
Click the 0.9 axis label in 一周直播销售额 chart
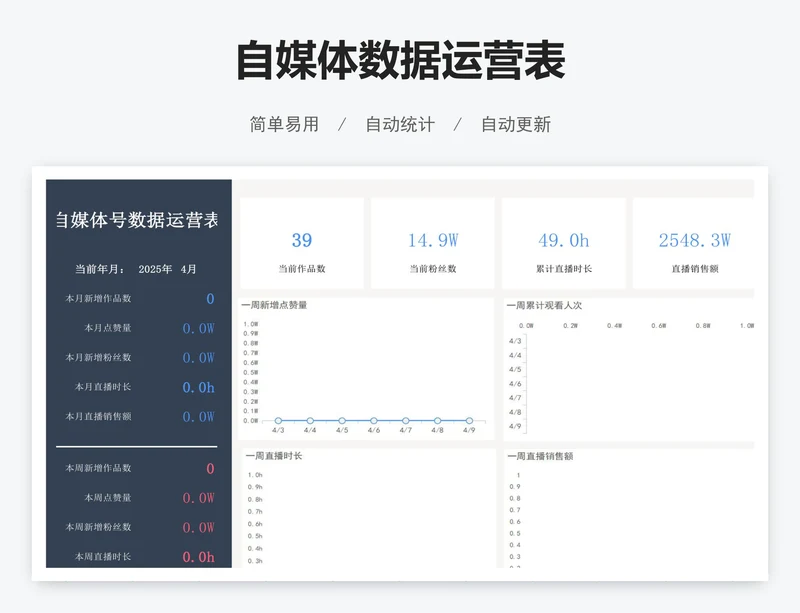(x=515, y=486)
